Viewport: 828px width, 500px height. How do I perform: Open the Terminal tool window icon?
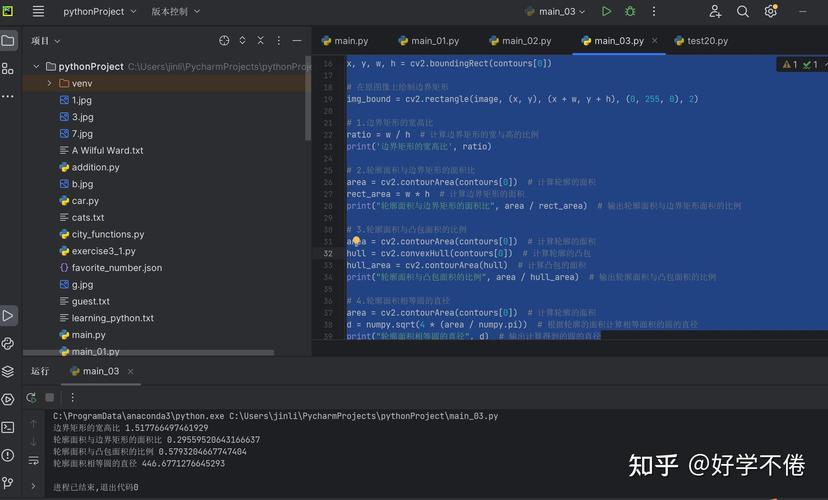pos(8,427)
